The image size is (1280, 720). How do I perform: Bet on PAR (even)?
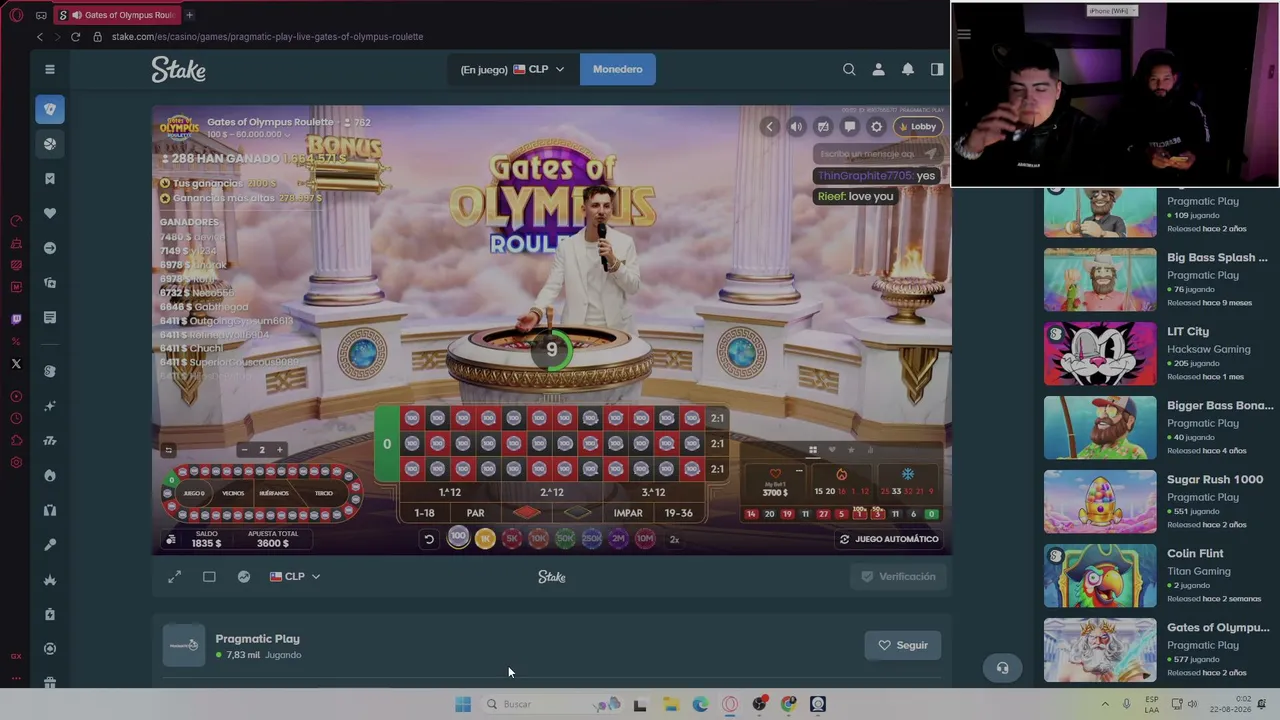[x=475, y=513]
